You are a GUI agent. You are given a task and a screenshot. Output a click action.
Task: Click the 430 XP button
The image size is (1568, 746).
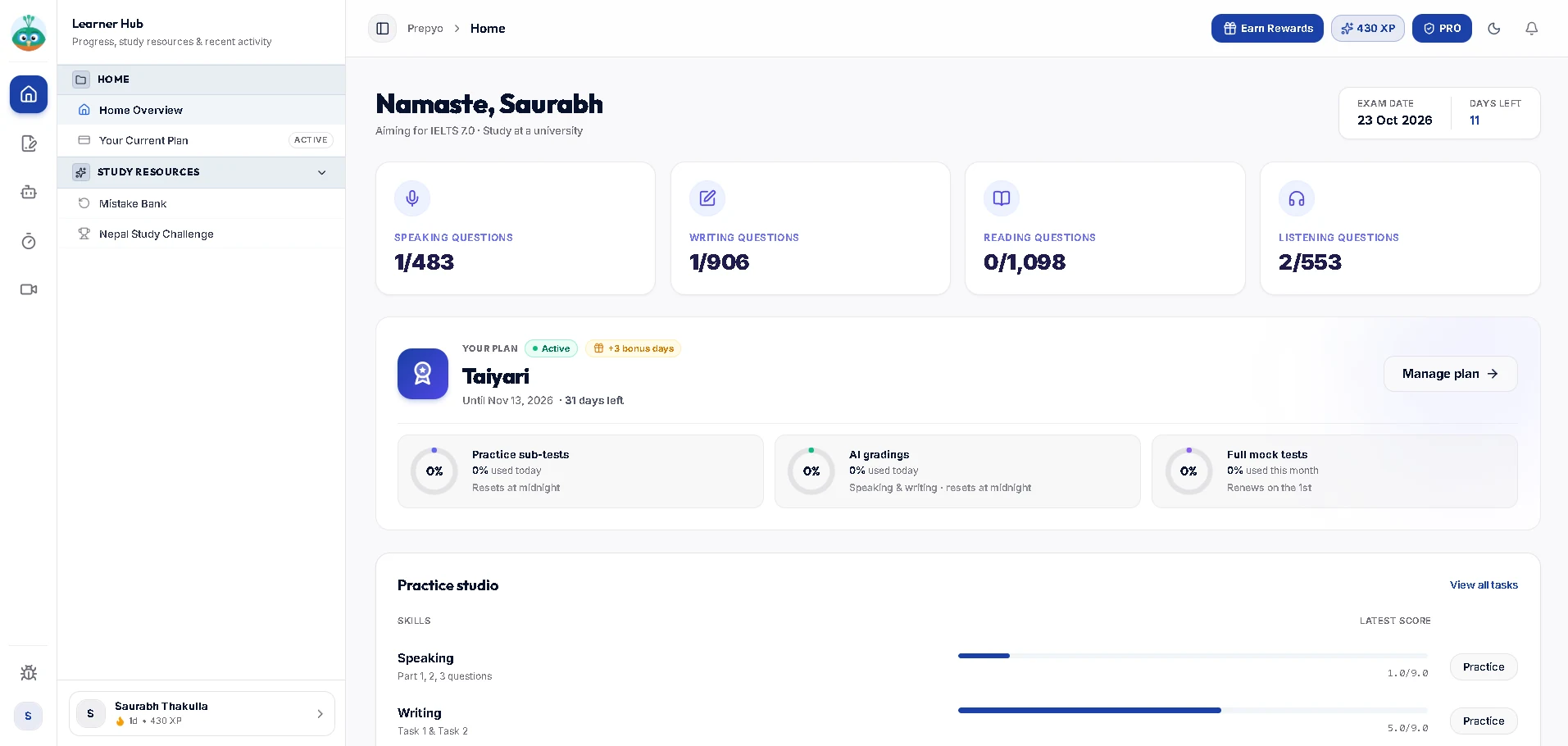[x=1368, y=29]
